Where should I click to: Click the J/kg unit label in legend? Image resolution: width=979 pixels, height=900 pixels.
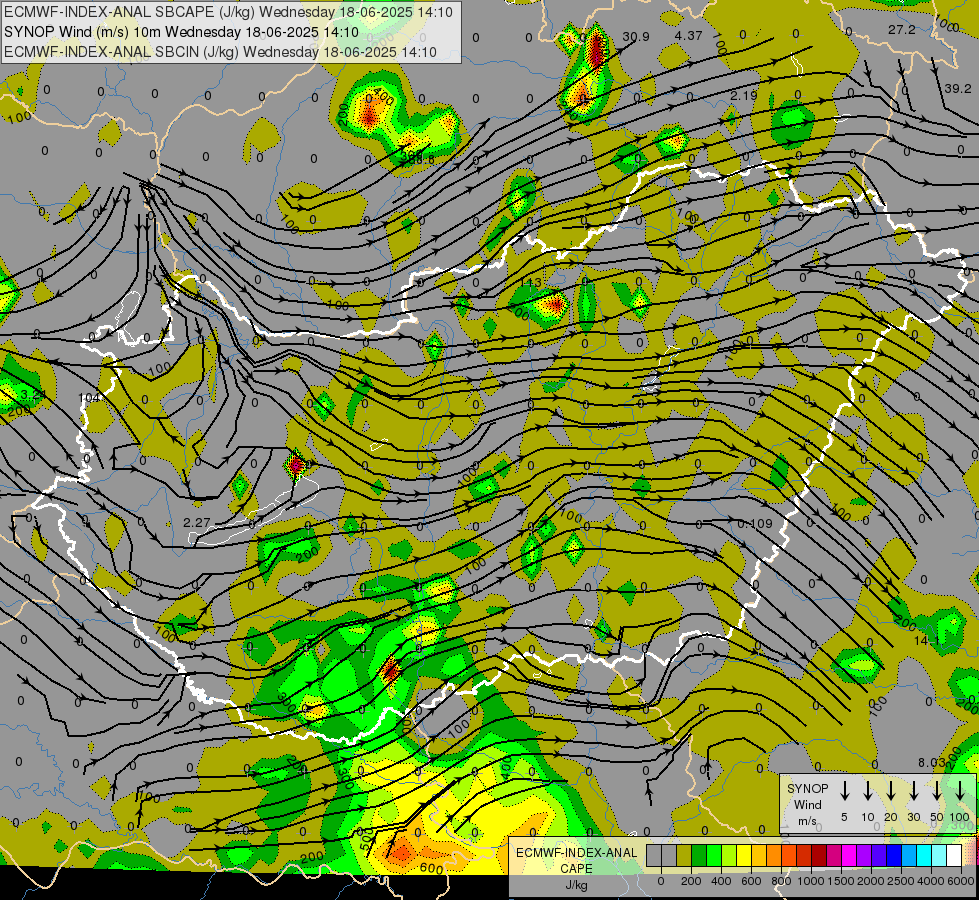click(x=576, y=885)
